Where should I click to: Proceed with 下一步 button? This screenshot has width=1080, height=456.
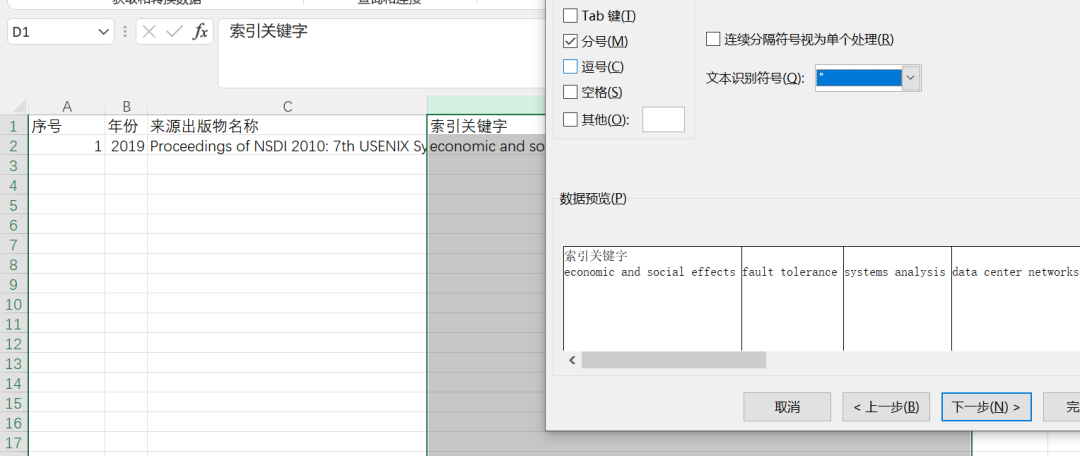(986, 407)
